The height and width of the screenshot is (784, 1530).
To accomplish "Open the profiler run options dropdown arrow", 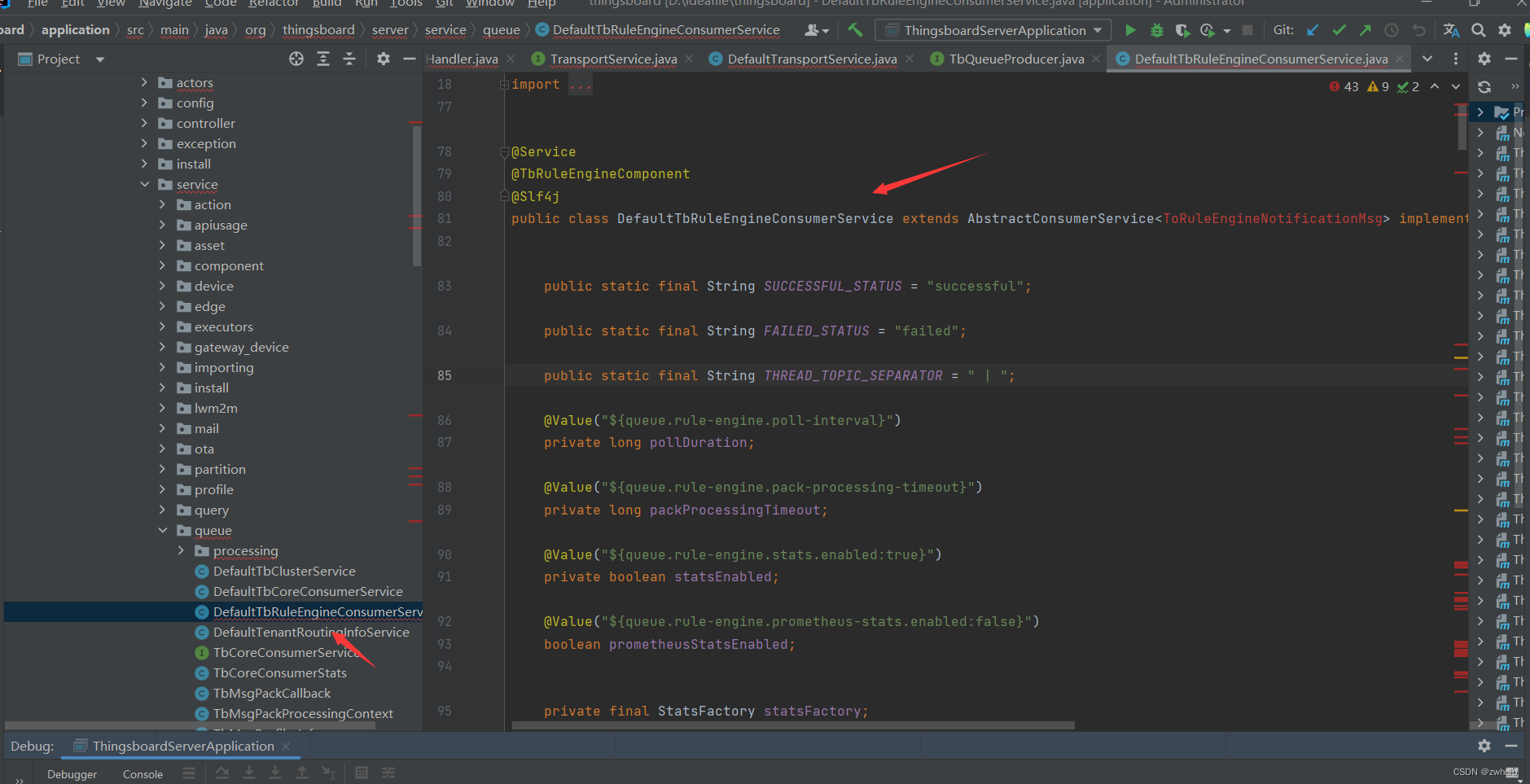I will click(x=1227, y=31).
